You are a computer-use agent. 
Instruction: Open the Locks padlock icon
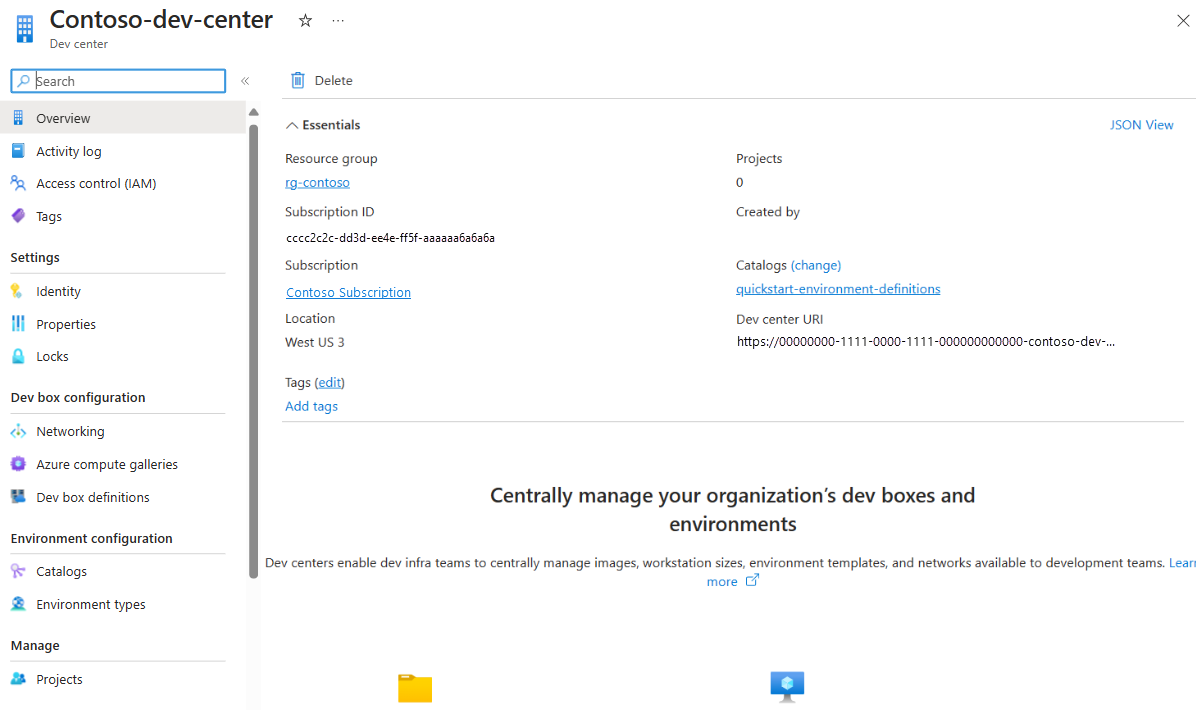coord(18,356)
